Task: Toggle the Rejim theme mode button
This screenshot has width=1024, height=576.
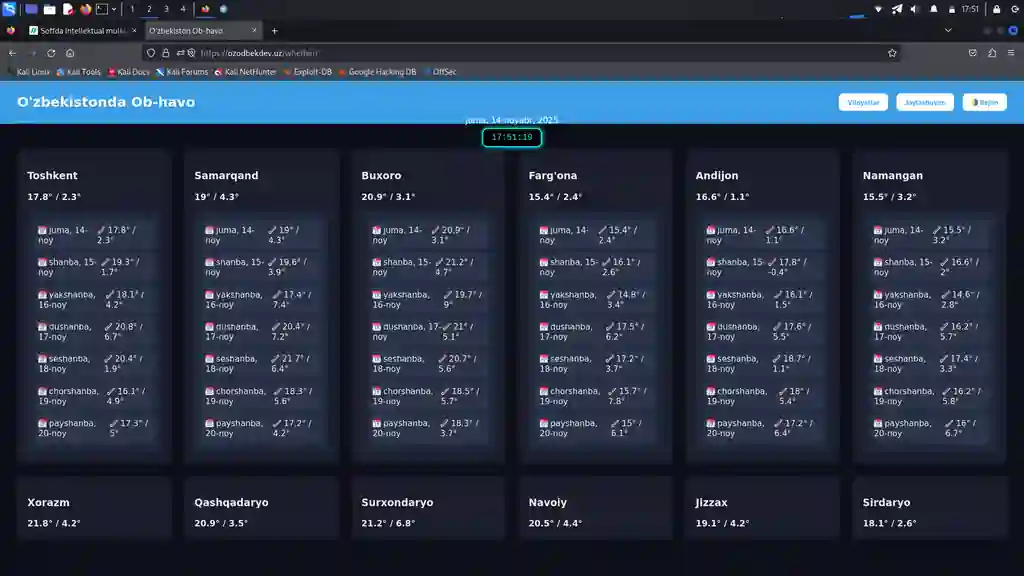Action: coord(984,102)
